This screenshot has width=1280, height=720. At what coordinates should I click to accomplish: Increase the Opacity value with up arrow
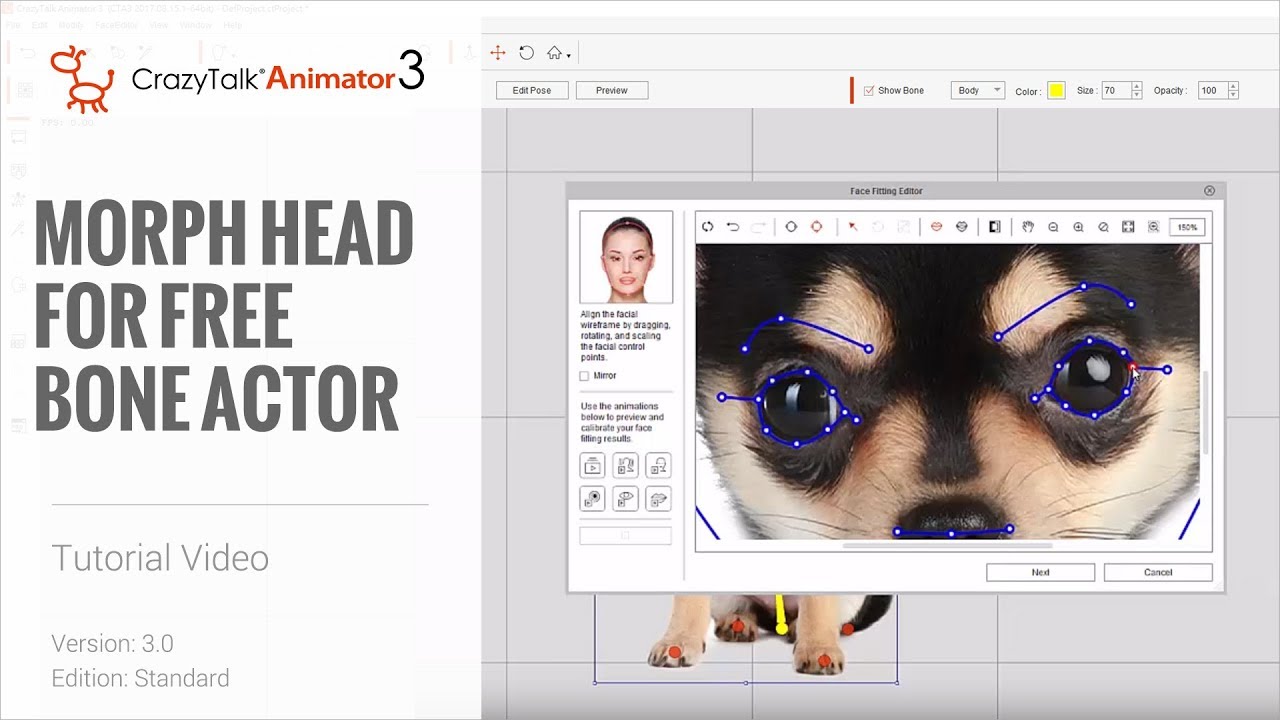[1234, 86]
